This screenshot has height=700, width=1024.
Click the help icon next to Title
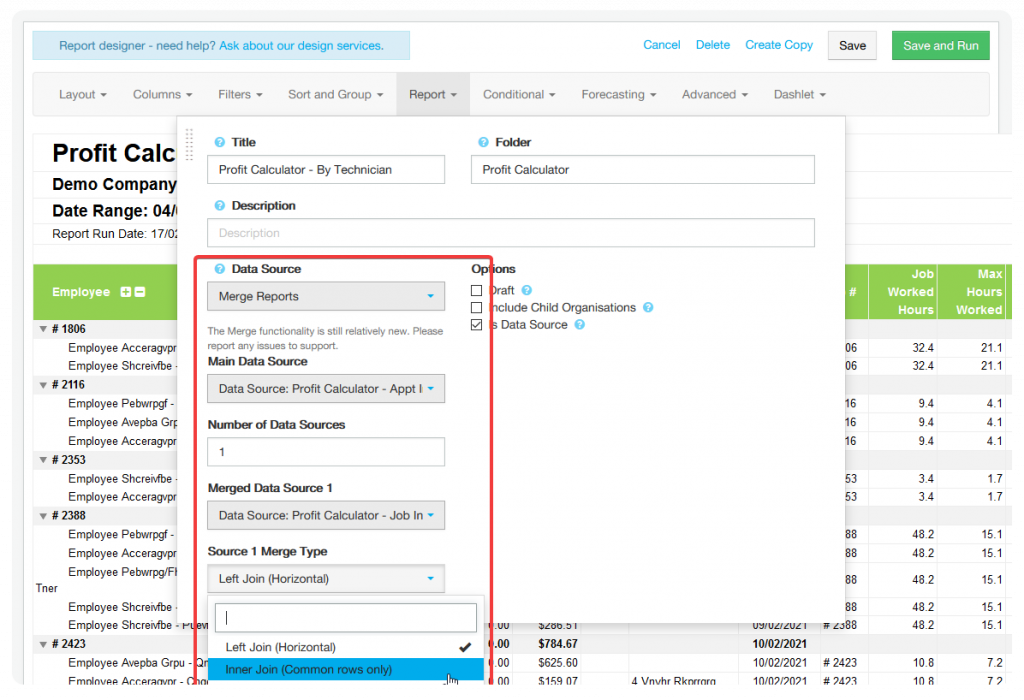(x=220, y=143)
